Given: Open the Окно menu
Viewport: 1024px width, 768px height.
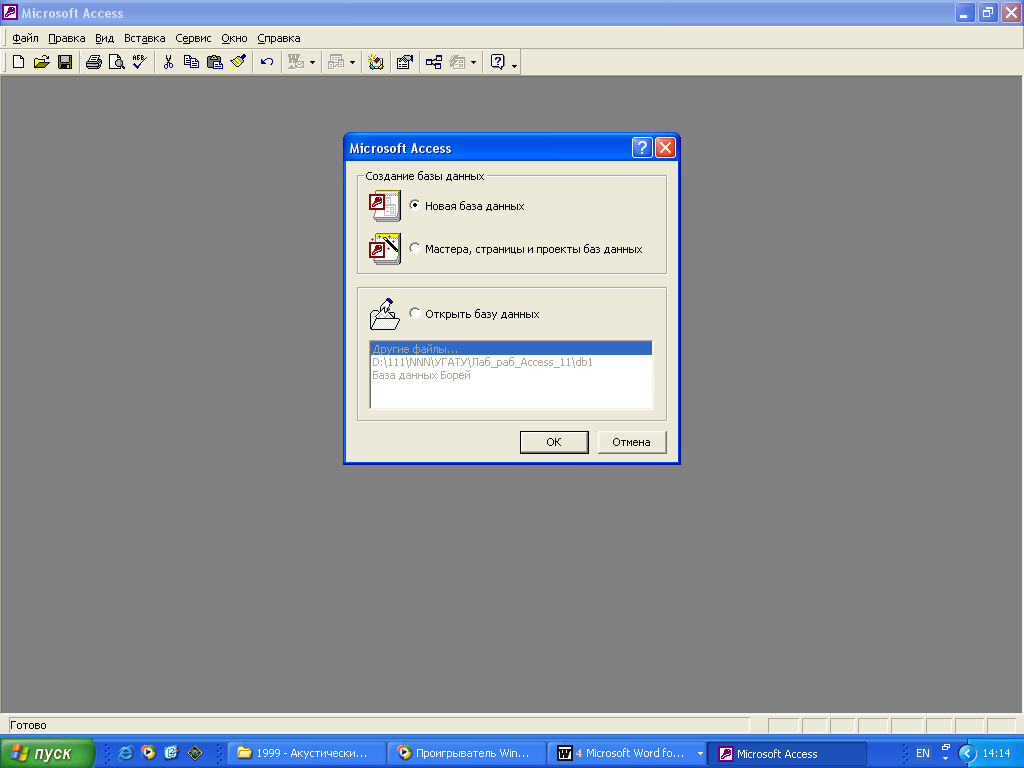Looking at the screenshot, I should coord(234,38).
